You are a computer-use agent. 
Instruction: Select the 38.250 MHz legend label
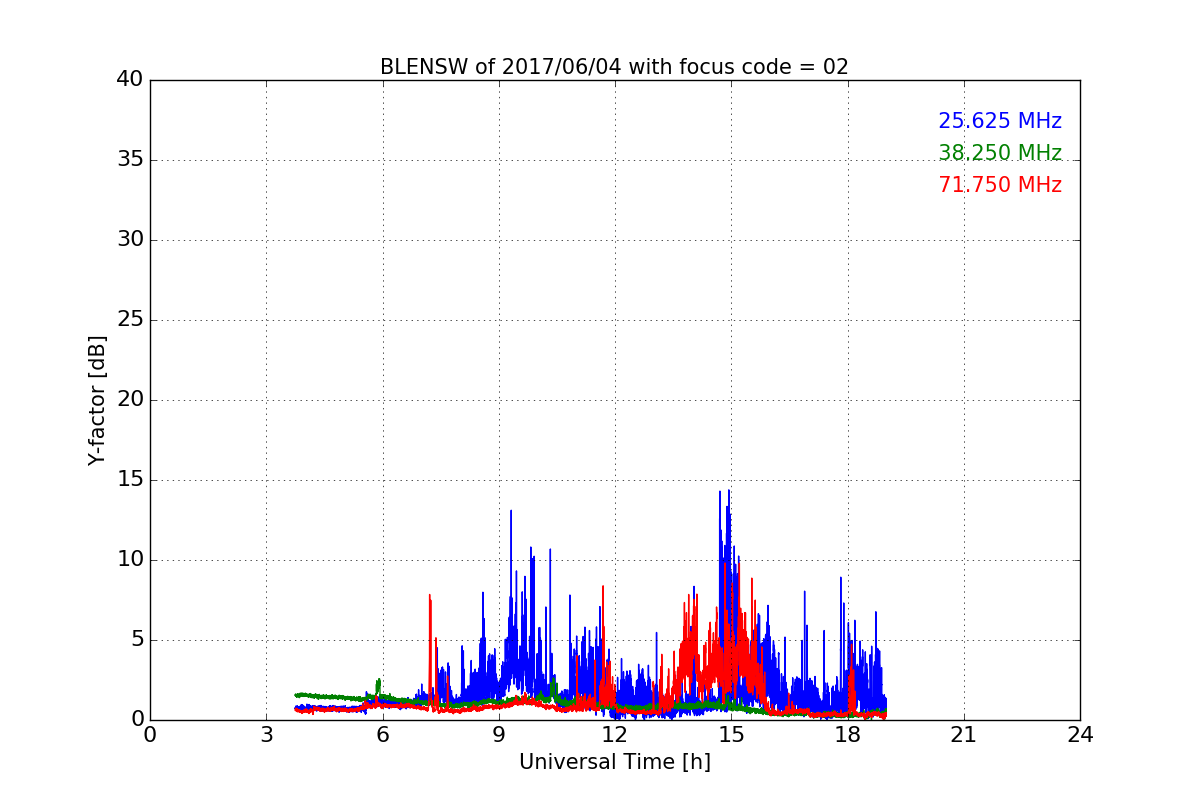(x=1000, y=153)
